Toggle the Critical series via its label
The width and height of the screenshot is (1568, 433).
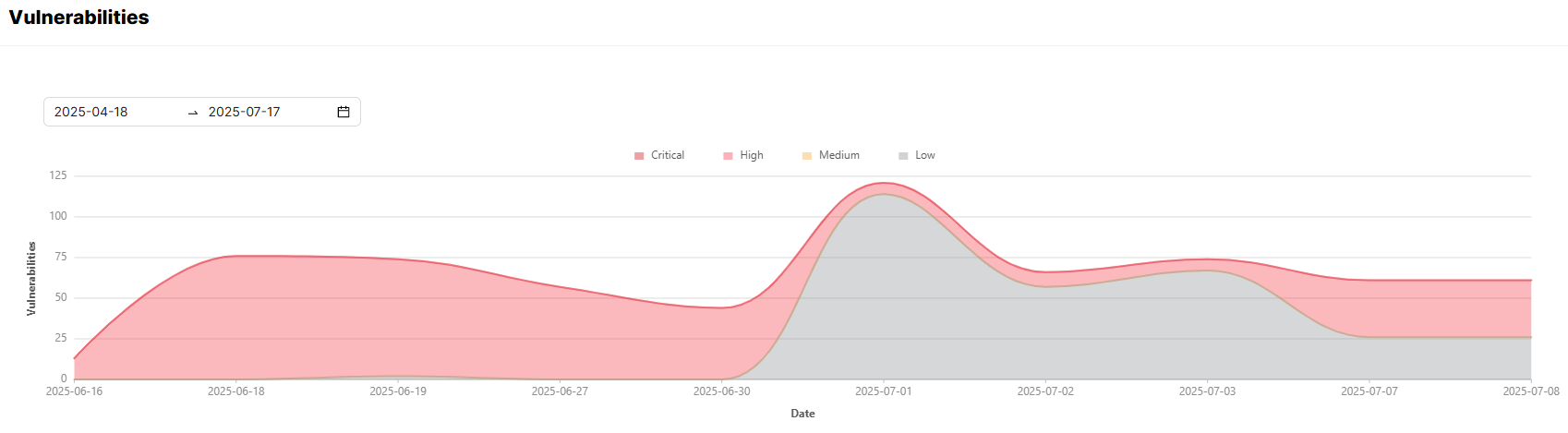[667, 155]
